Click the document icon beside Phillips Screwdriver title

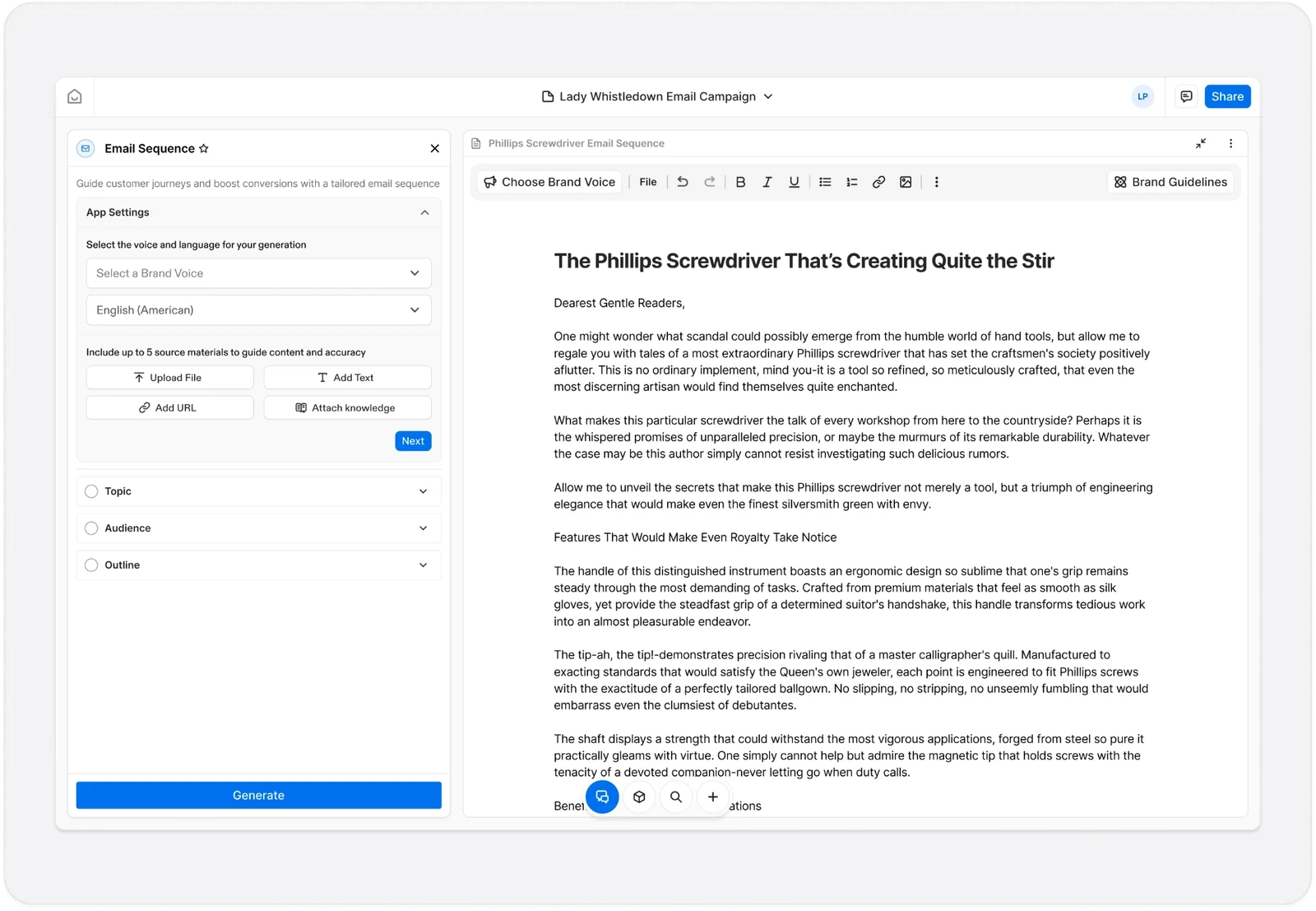tap(475, 143)
